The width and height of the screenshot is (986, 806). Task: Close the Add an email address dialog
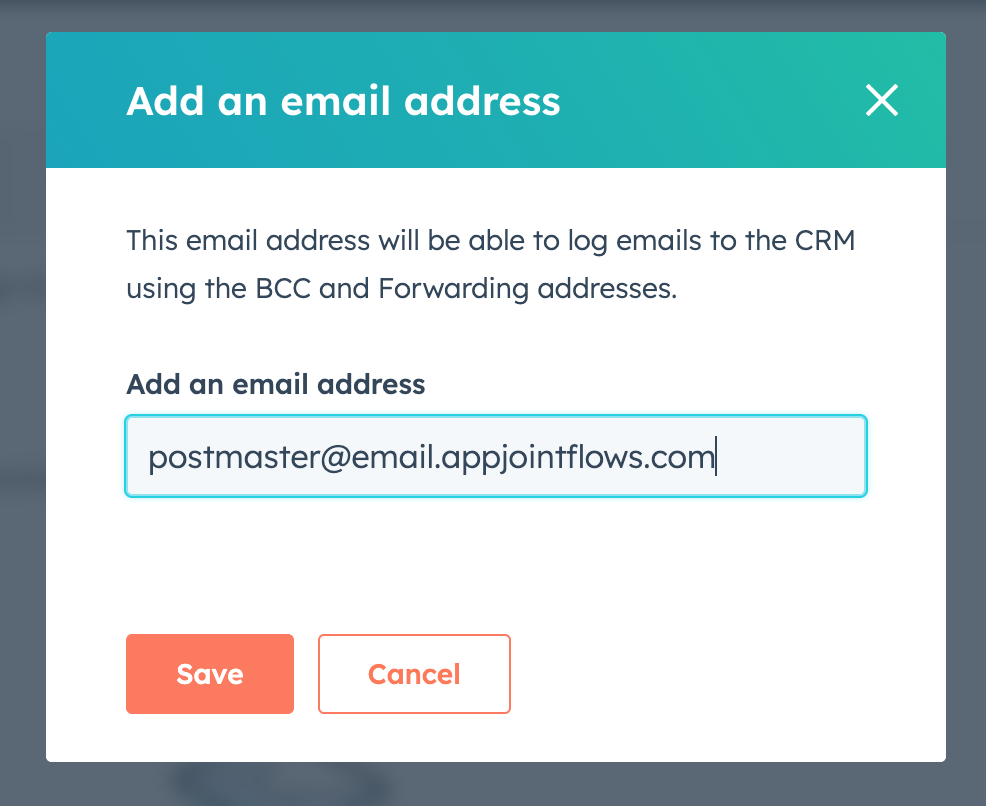pos(881,101)
